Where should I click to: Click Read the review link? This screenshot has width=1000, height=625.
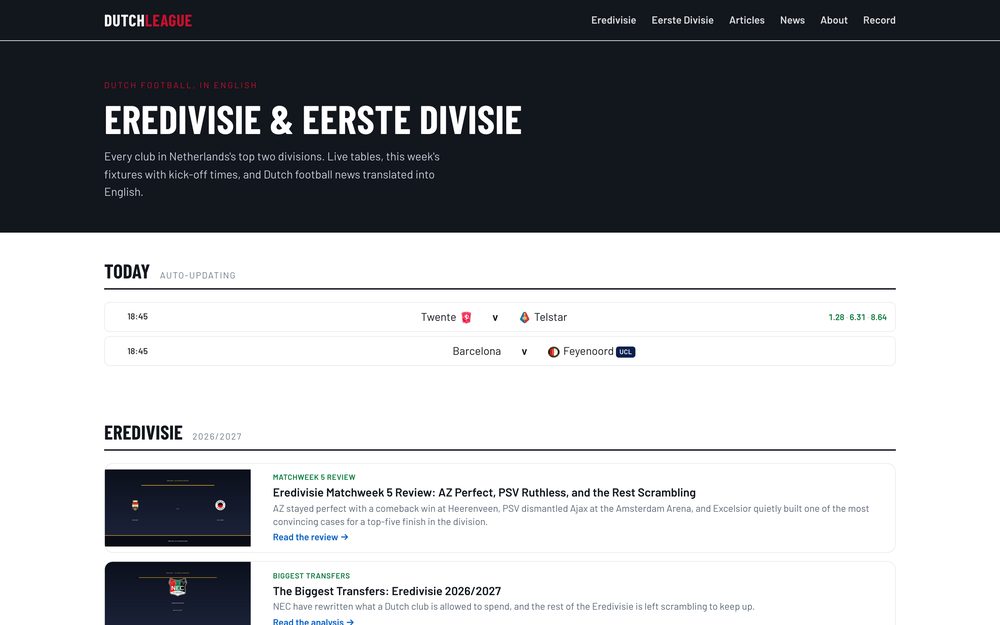(x=311, y=537)
